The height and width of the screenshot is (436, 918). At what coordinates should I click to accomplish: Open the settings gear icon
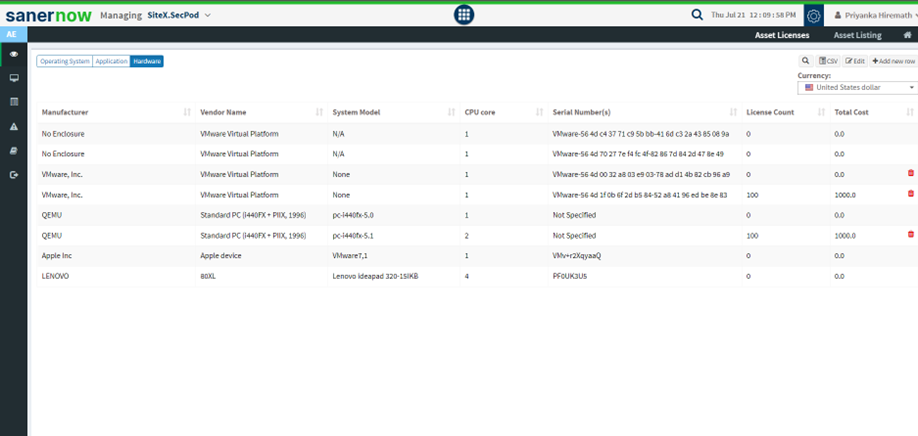click(x=813, y=16)
